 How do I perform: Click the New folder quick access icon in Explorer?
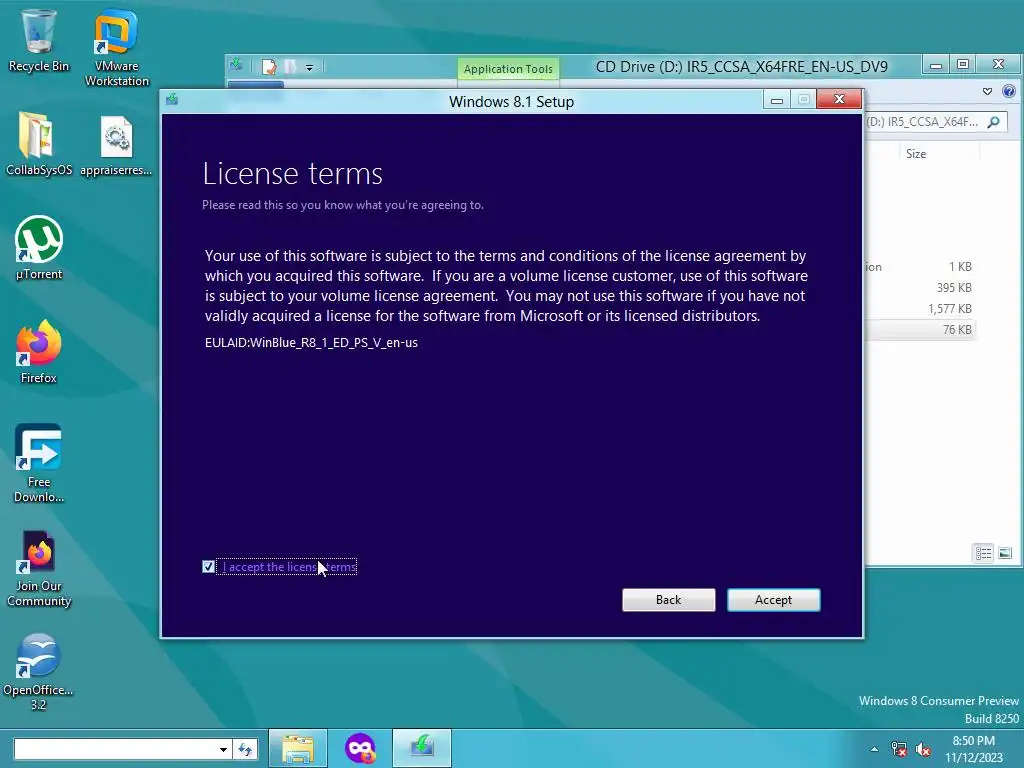290,67
